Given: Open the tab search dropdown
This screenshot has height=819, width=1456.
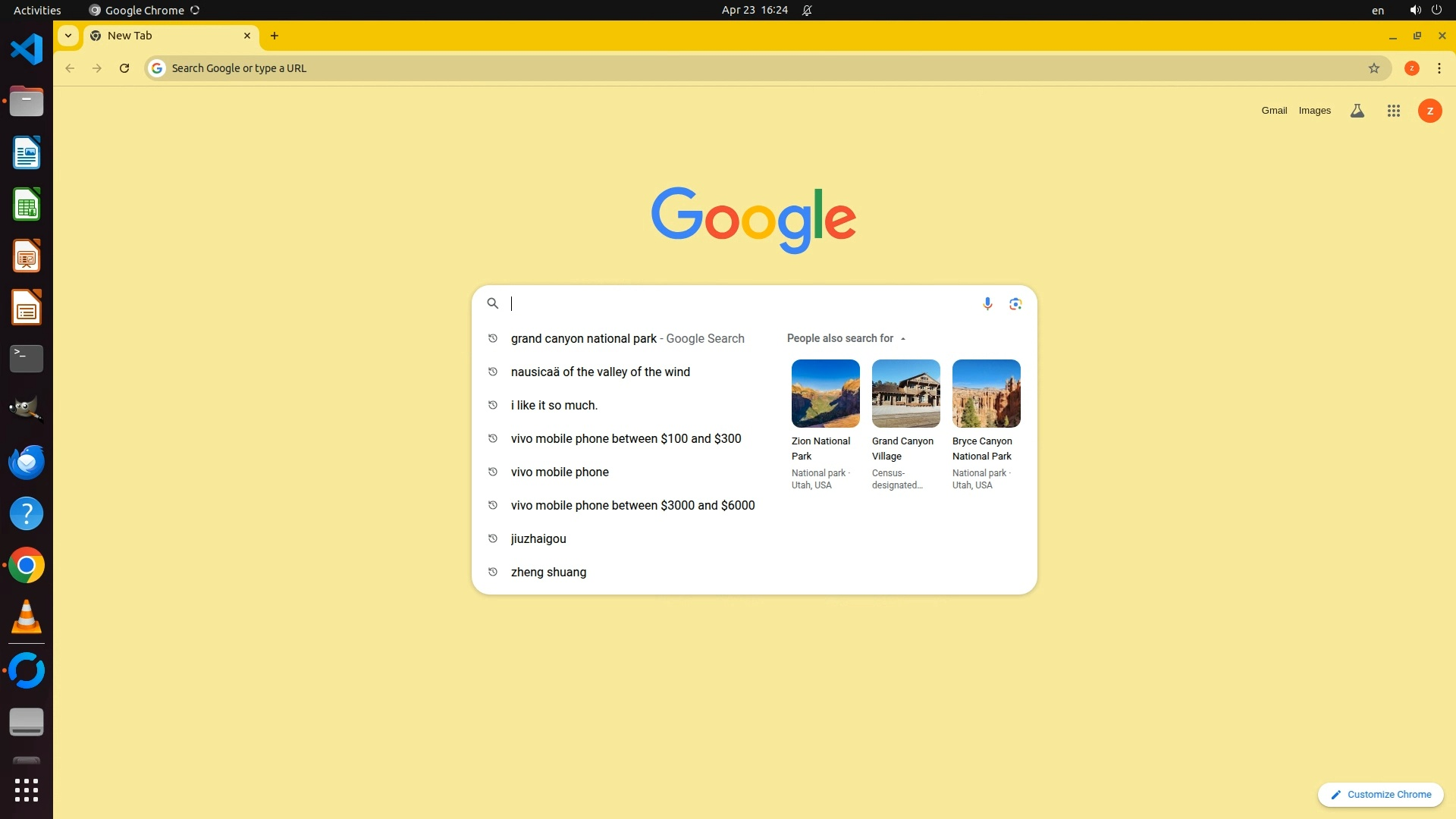Looking at the screenshot, I should coord(68,36).
